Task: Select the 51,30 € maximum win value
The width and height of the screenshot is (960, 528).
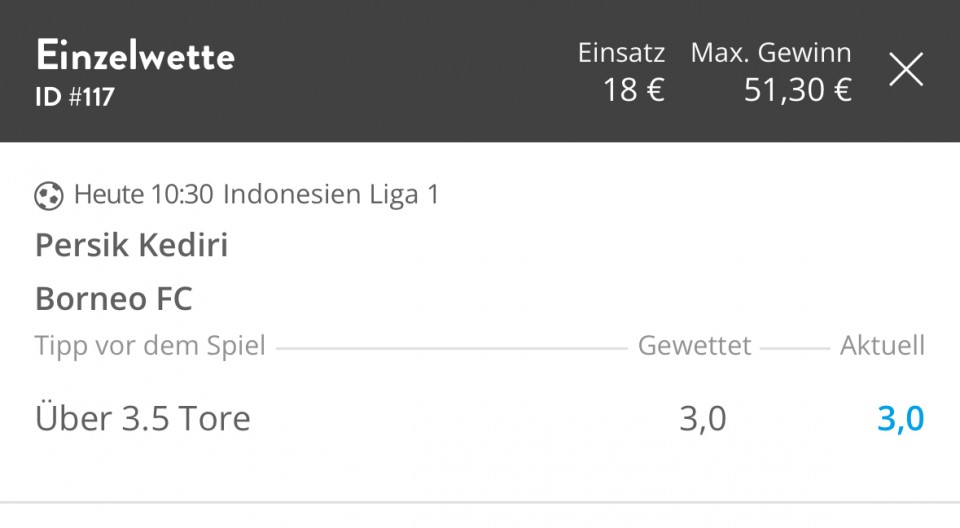Action: (798, 90)
